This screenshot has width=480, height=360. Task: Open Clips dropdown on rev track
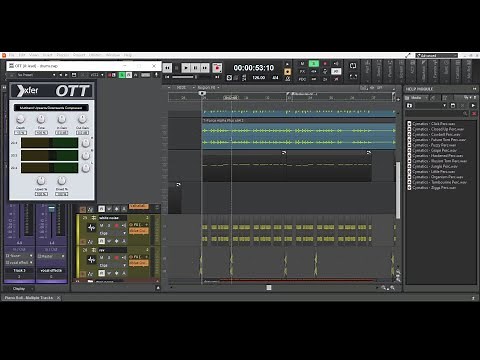113,265
